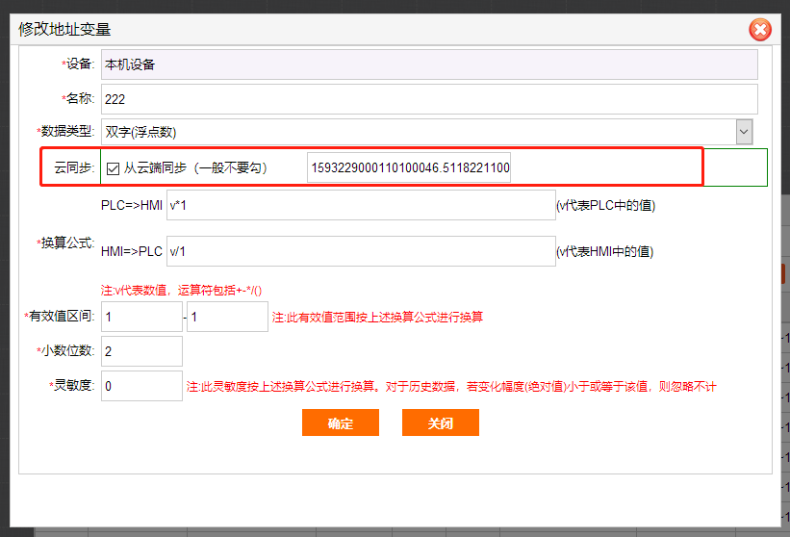This screenshot has height=537, width=790.
Task: Click the 设备 field showing 本机设备
Action: [429, 65]
